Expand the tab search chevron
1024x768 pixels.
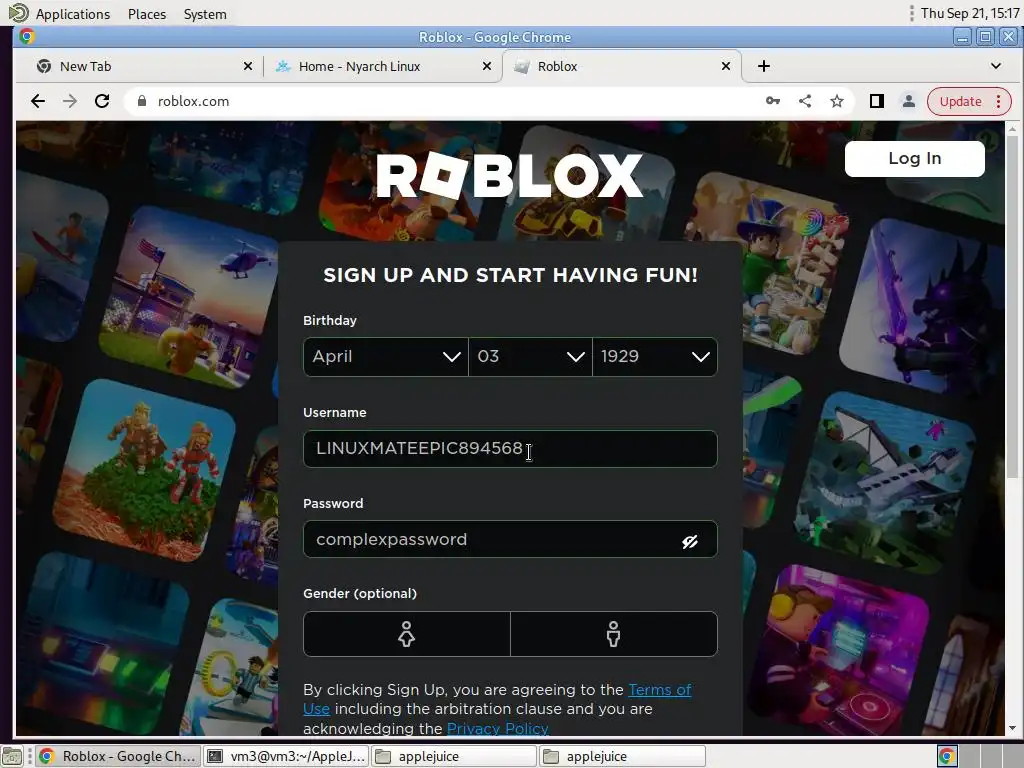pos(996,66)
